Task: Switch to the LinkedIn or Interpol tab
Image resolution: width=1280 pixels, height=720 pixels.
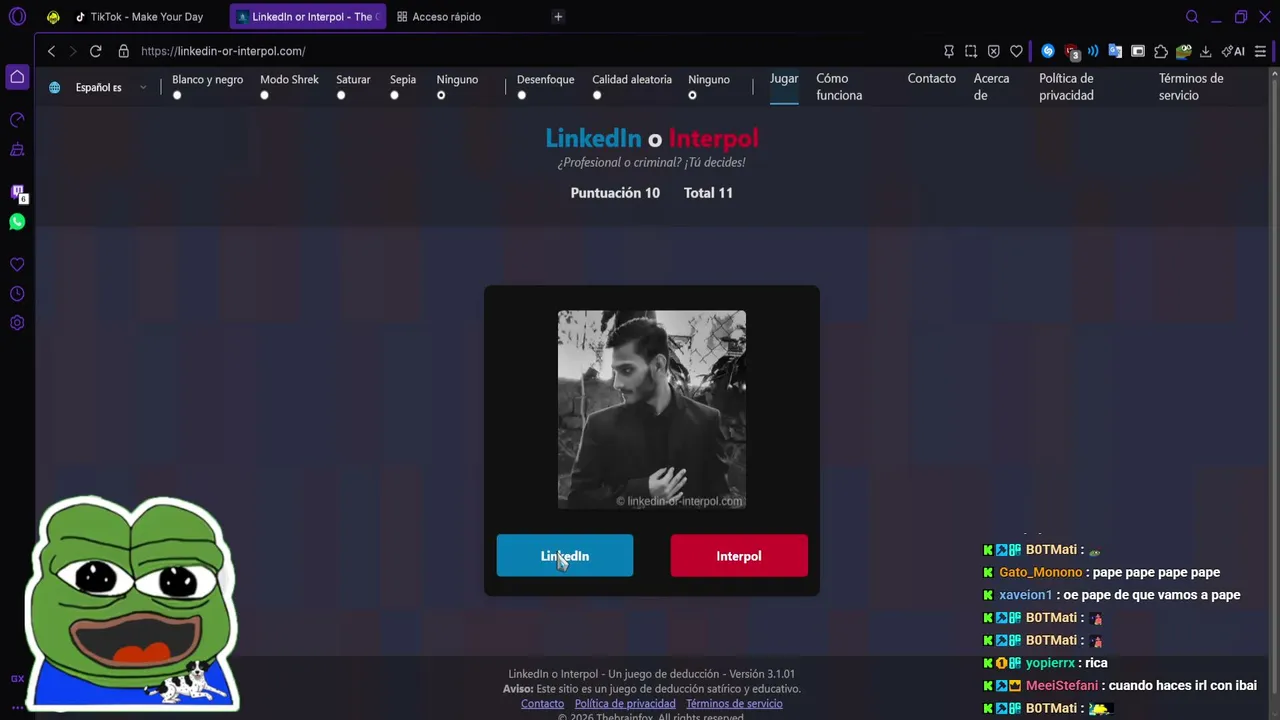Action: [x=308, y=17]
